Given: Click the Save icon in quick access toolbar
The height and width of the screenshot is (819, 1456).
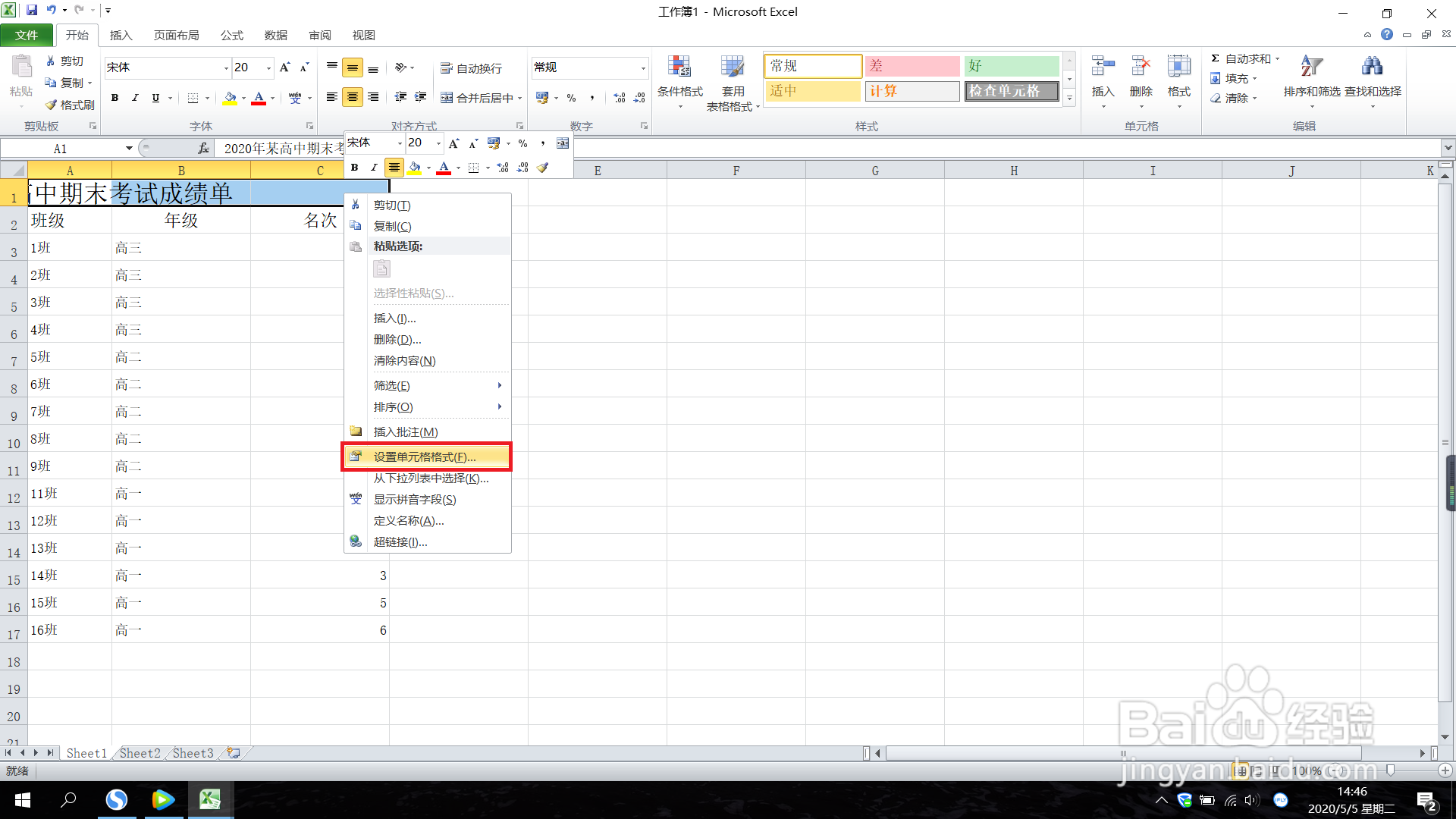Looking at the screenshot, I should 32,11.
